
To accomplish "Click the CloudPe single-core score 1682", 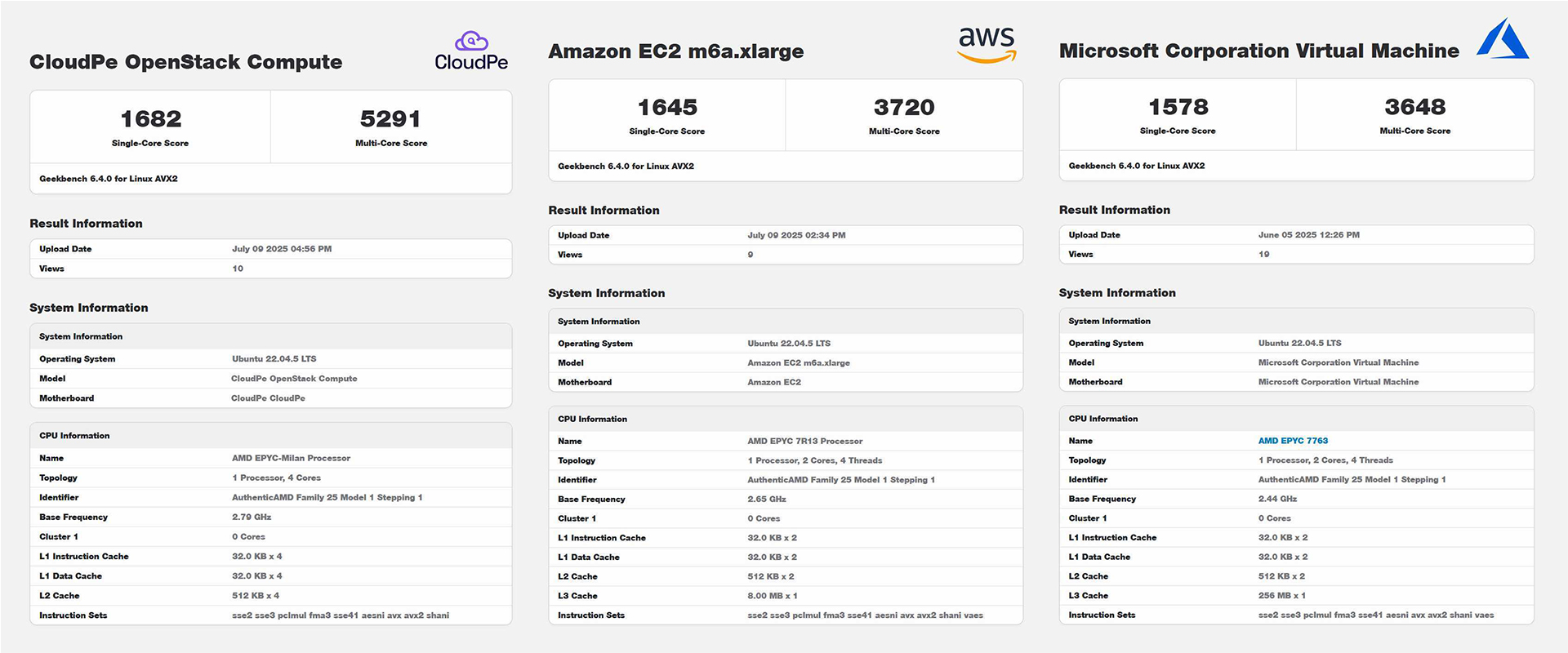I will pyautogui.click(x=150, y=119).
